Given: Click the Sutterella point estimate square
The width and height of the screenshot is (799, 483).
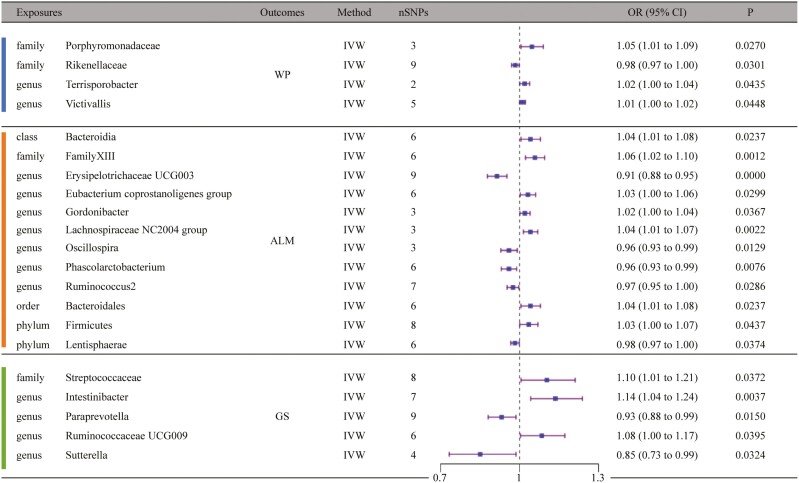Looking at the screenshot, I should point(480,454).
